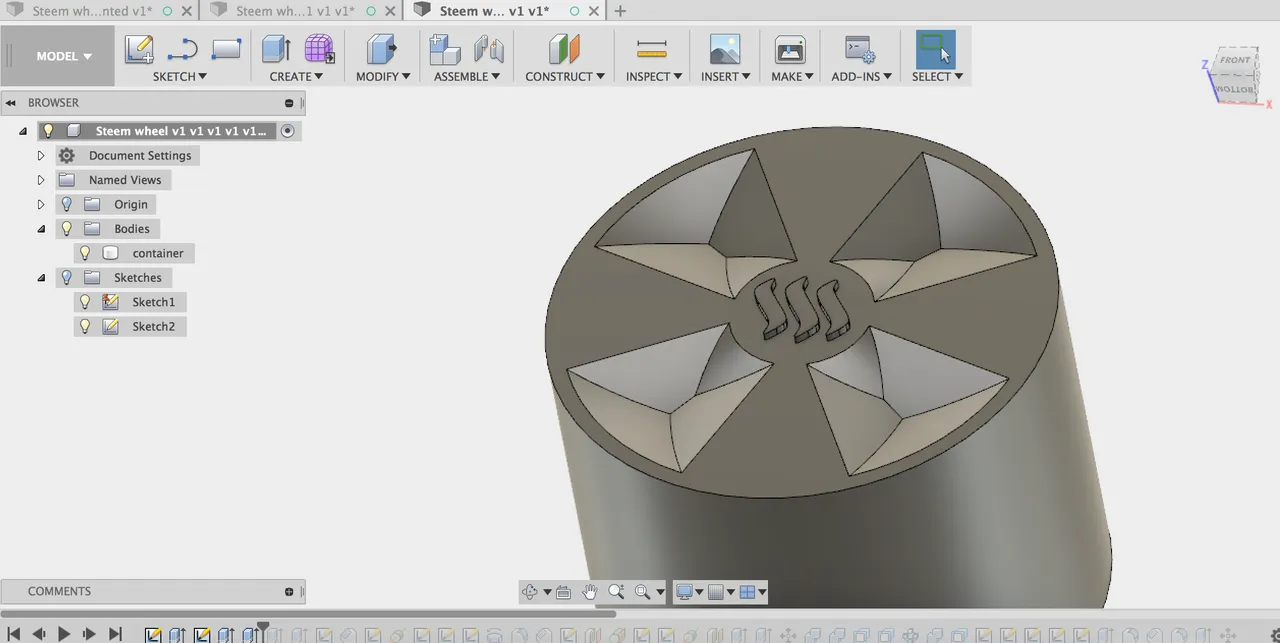This screenshot has width=1280, height=643.
Task: Collapse the Bodies tree node
Action: click(41, 229)
